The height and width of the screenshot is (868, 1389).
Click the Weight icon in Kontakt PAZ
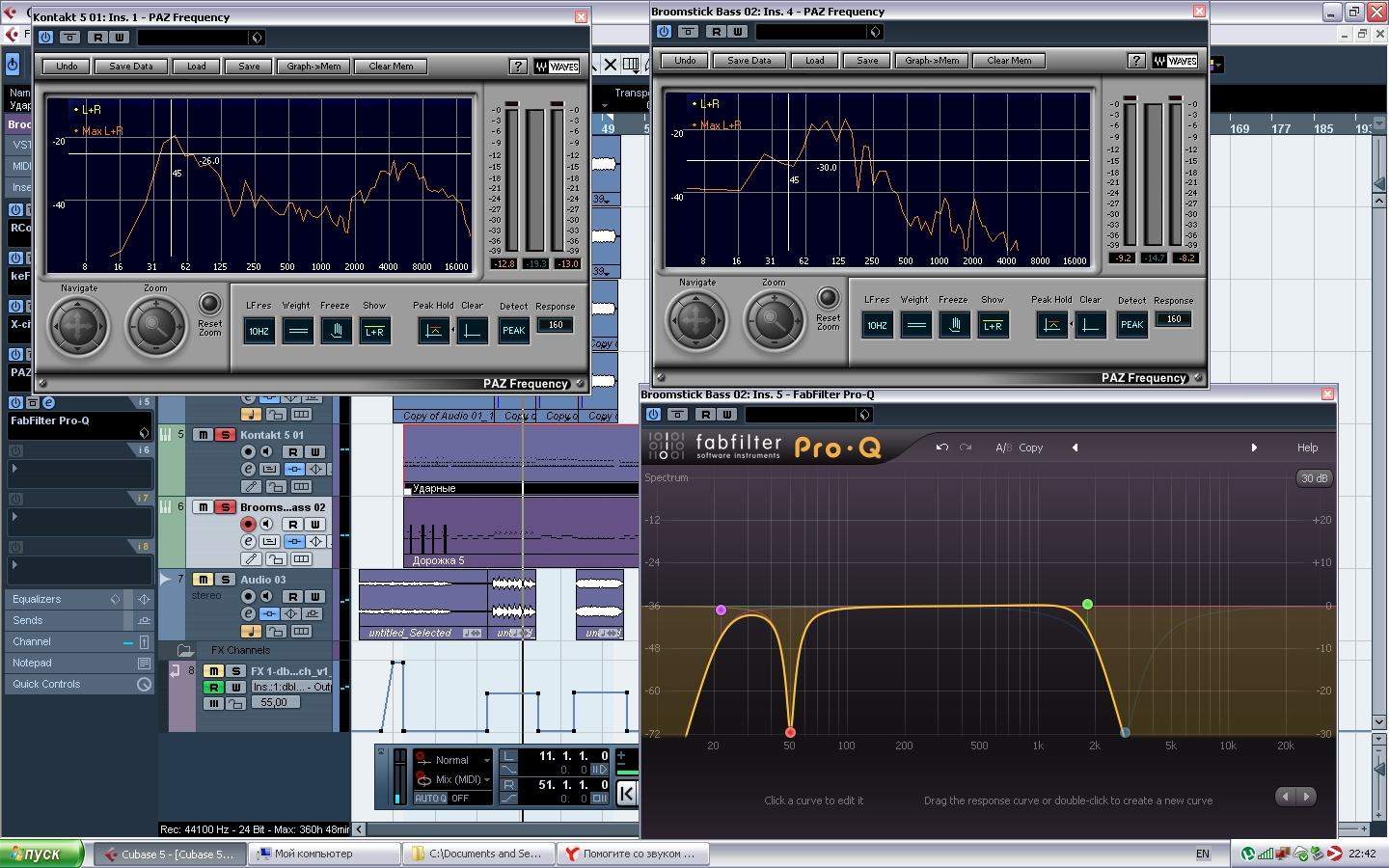[x=298, y=331]
